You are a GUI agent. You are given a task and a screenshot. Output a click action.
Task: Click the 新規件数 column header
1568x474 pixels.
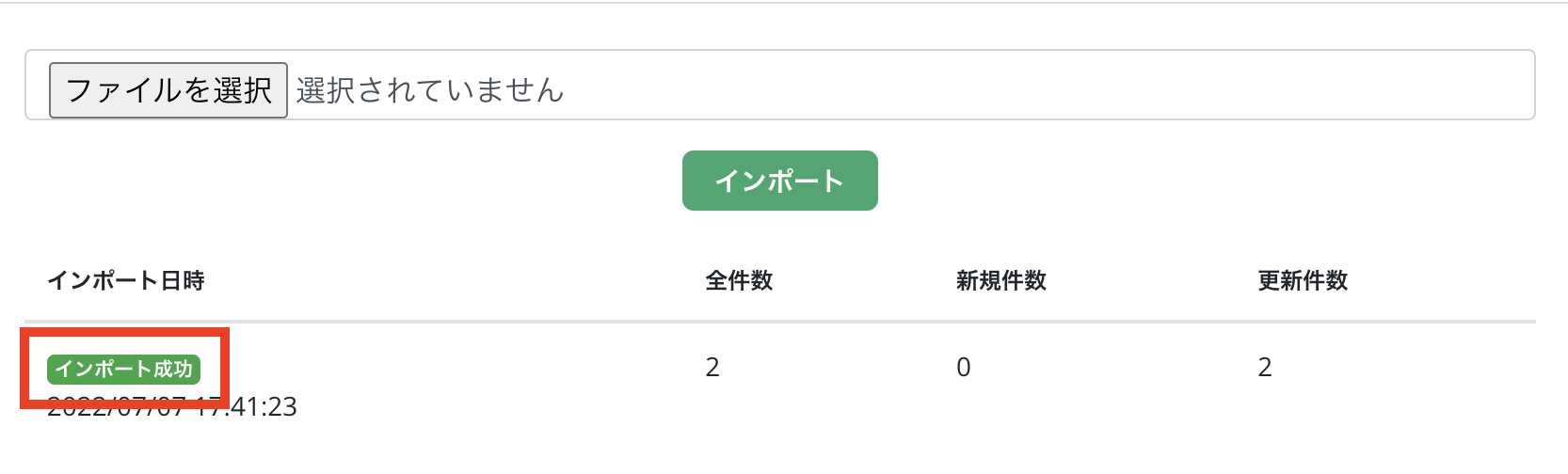(x=1000, y=280)
